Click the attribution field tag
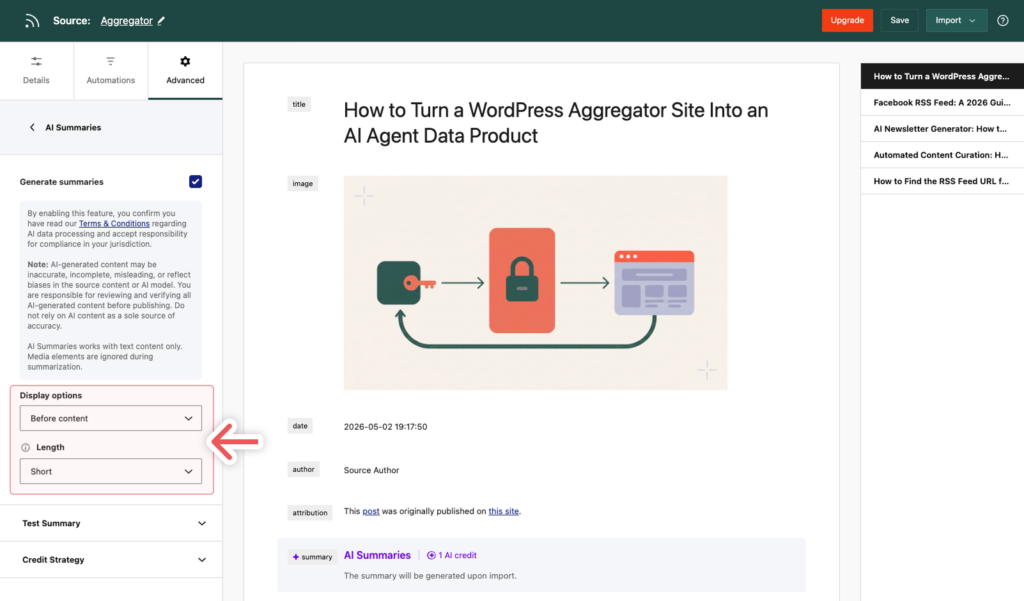 click(x=310, y=513)
